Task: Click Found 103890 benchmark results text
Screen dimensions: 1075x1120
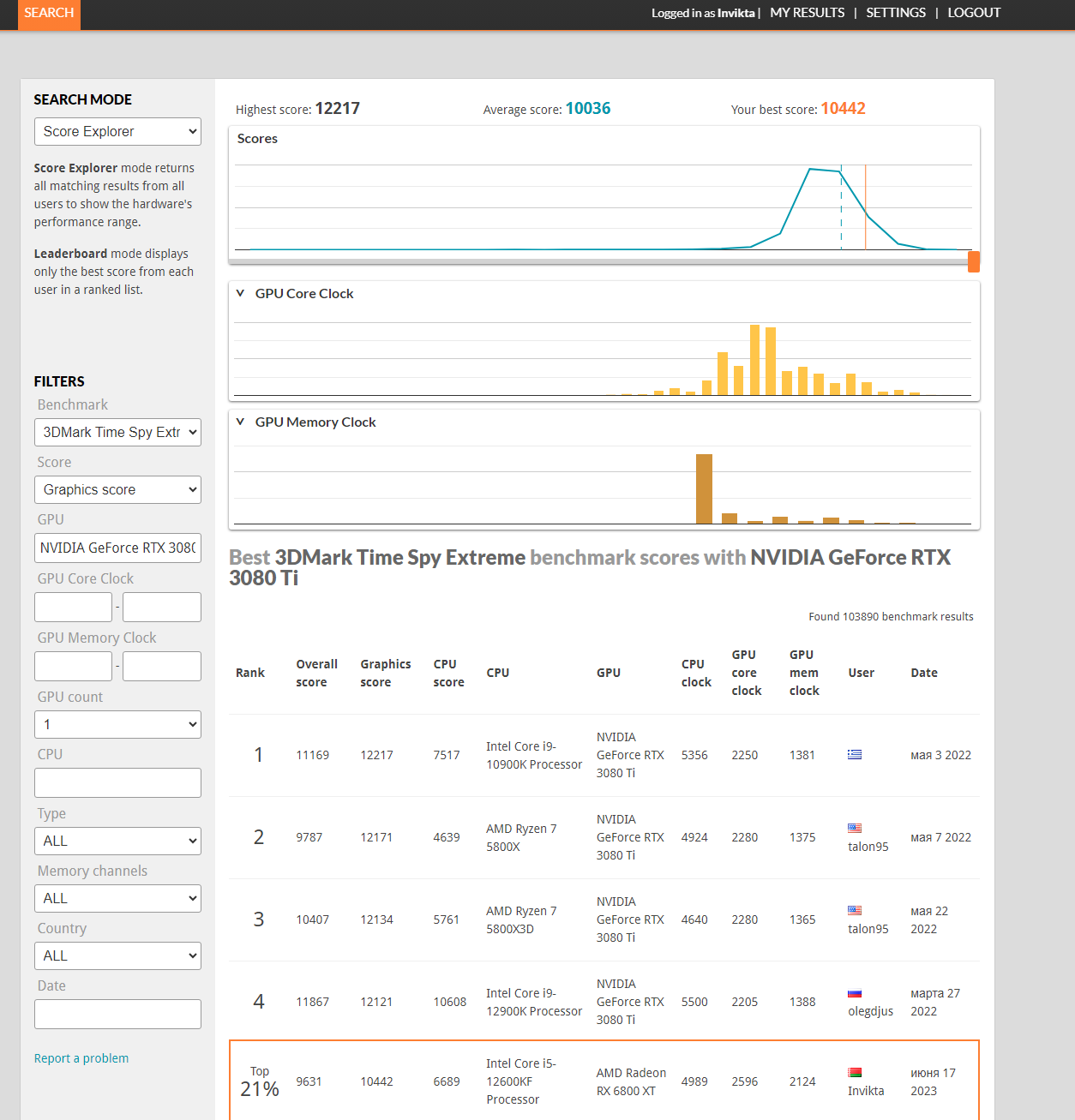Action: (x=891, y=616)
